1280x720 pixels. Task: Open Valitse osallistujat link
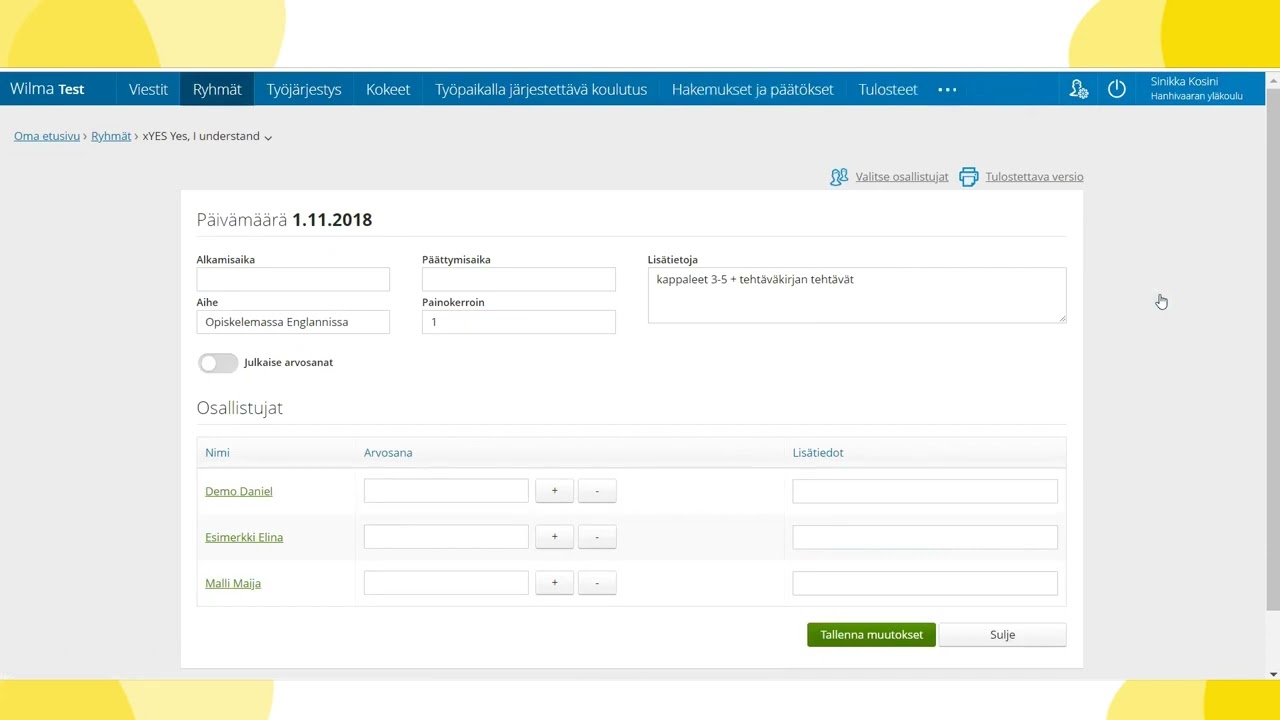tap(902, 177)
